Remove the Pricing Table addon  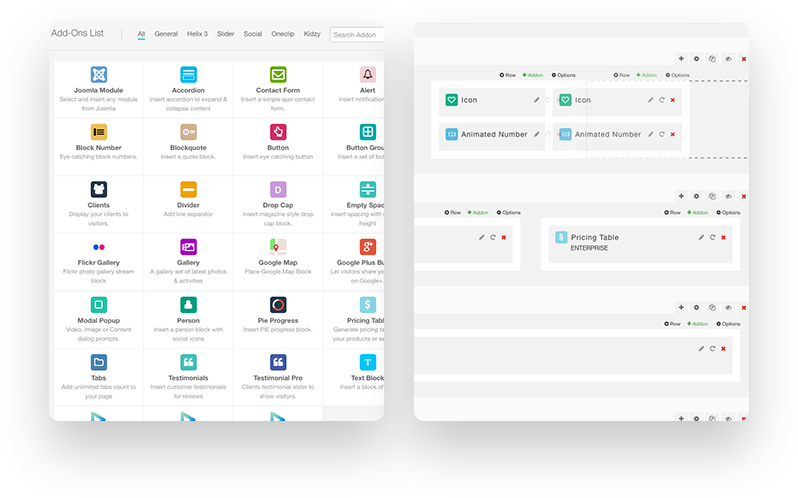(x=723, y=238)
